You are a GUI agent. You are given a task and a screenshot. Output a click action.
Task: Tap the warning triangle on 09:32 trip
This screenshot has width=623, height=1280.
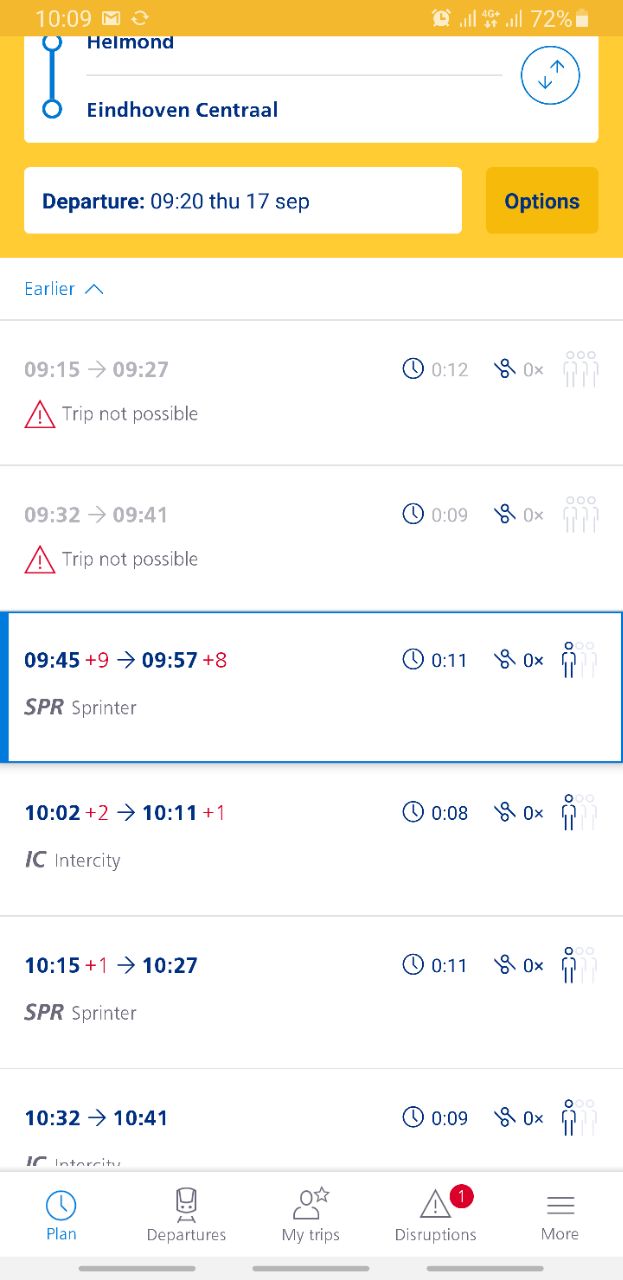pyautogui.click(x=40, y=559)
